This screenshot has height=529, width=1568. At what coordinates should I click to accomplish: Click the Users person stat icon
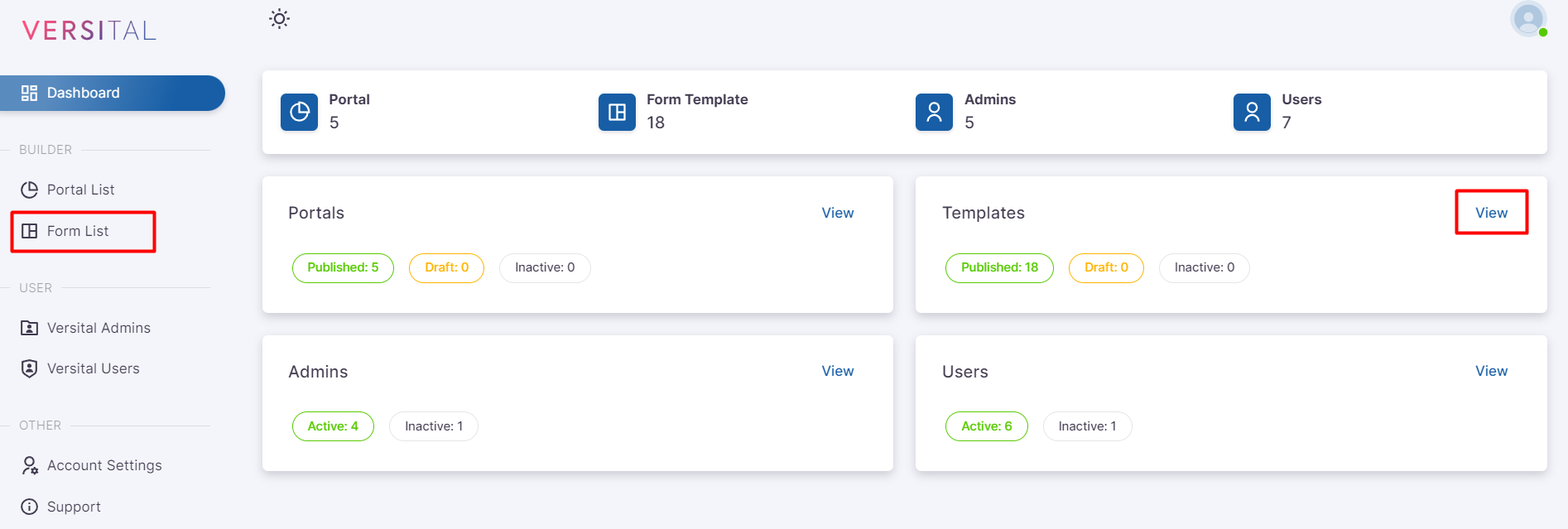tap(1252, 112)
